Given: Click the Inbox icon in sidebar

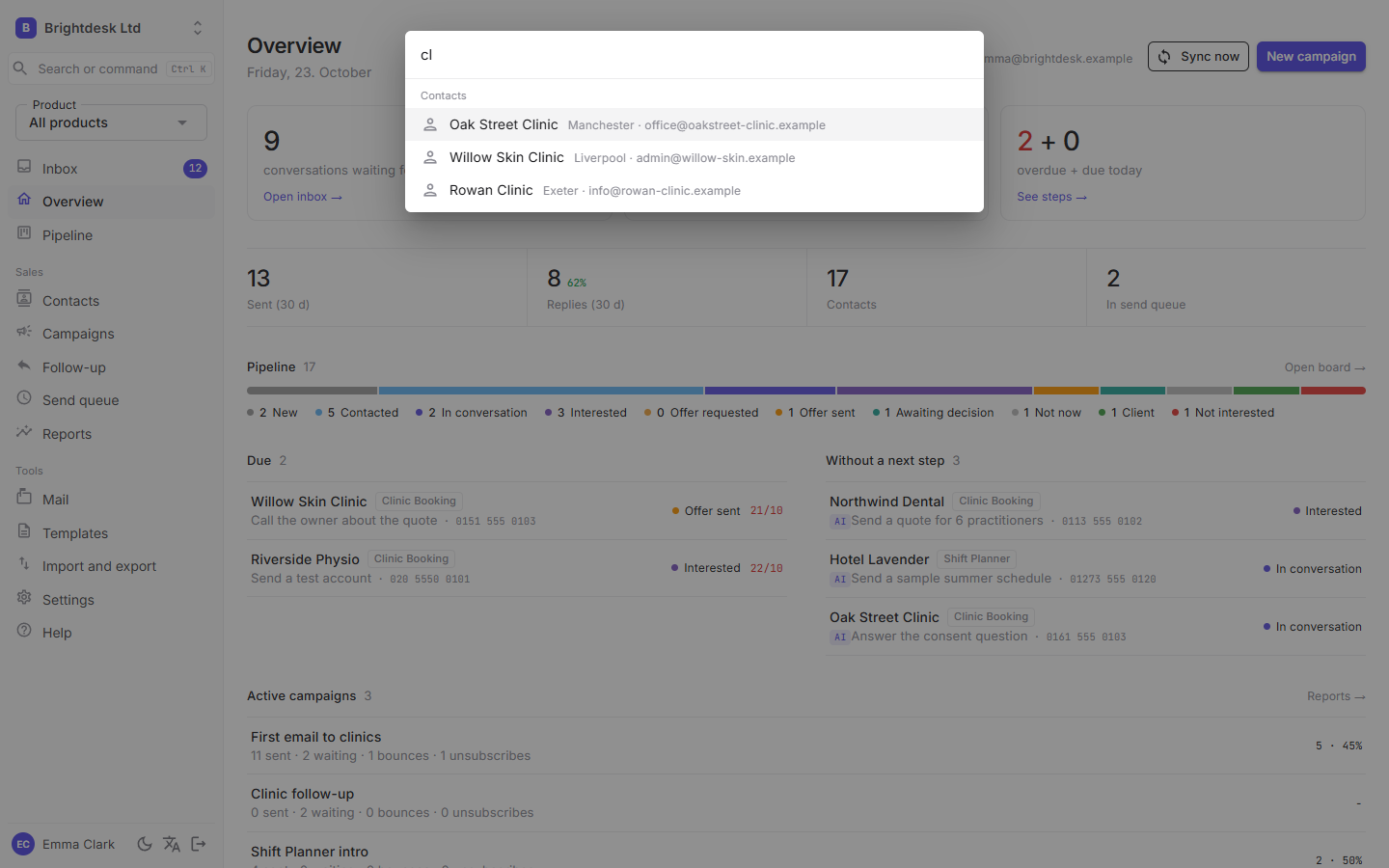Looking at the screenshot, I should (x=24, y=167).
